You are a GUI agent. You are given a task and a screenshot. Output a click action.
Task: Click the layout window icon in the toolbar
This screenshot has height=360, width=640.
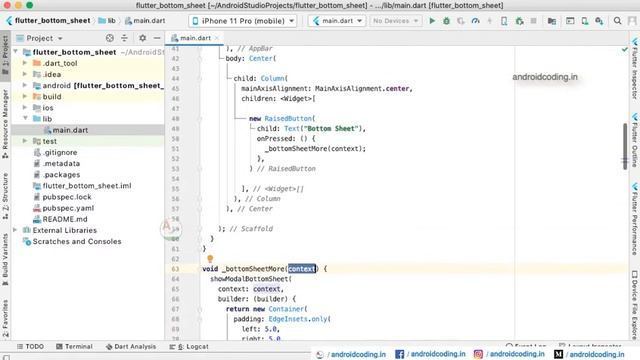570,21
